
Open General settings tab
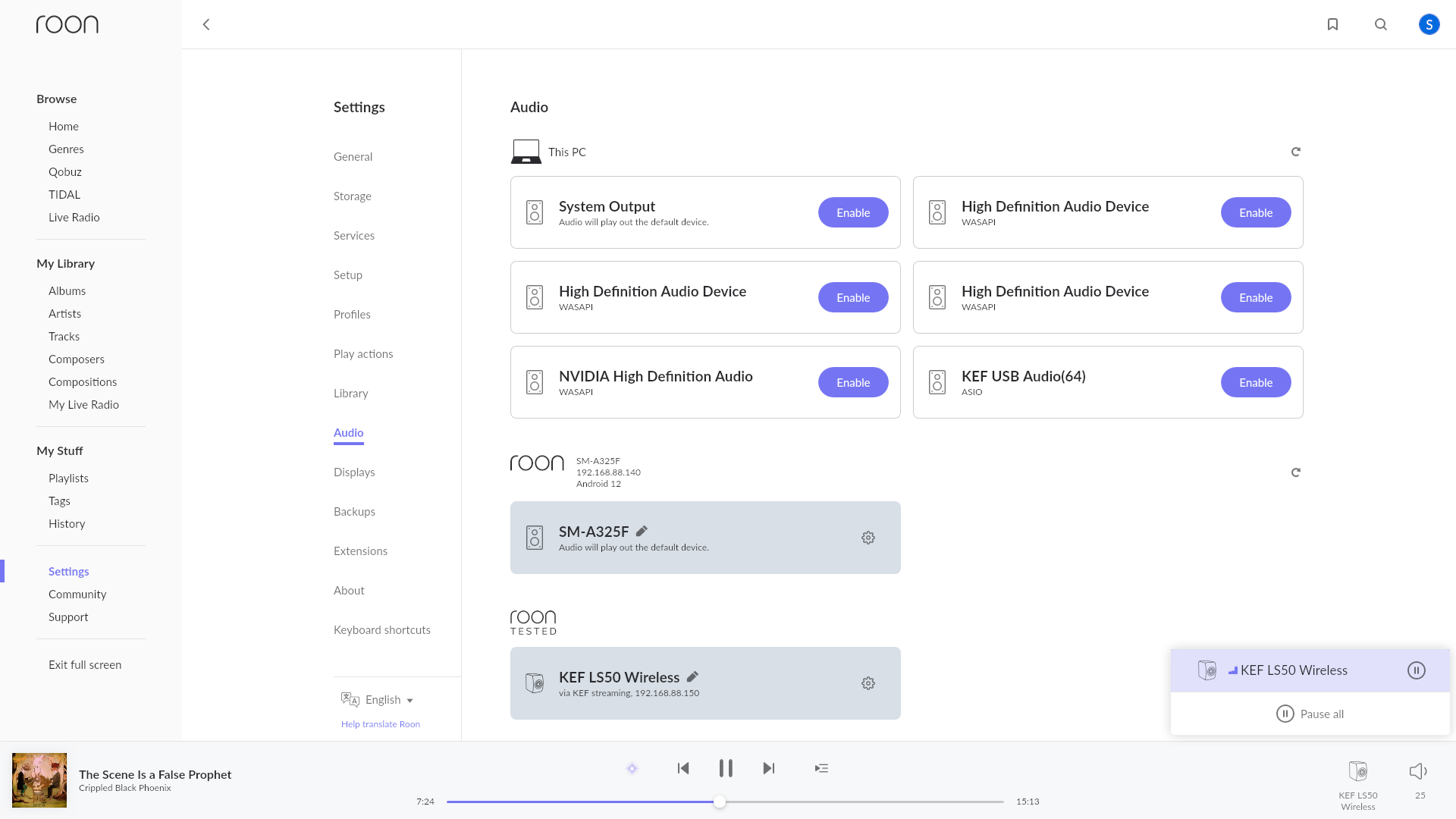point(353,157)
